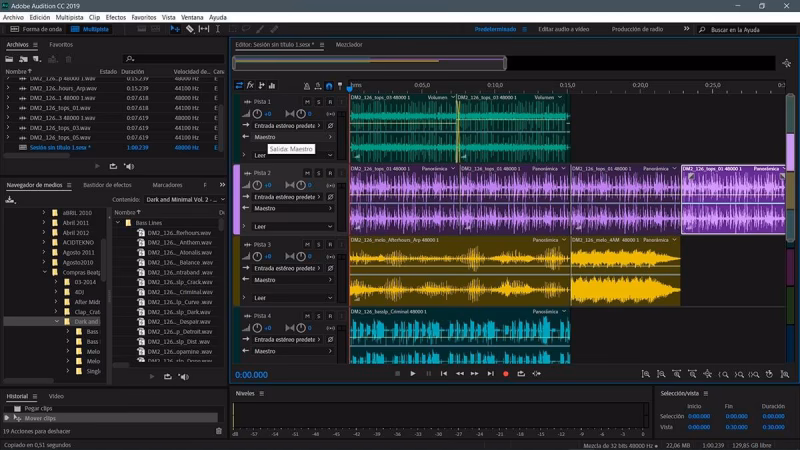The image size is (800, 450).
Task: Switch to Bastidor de efectos tab
Action: click(x=108, y=185)
